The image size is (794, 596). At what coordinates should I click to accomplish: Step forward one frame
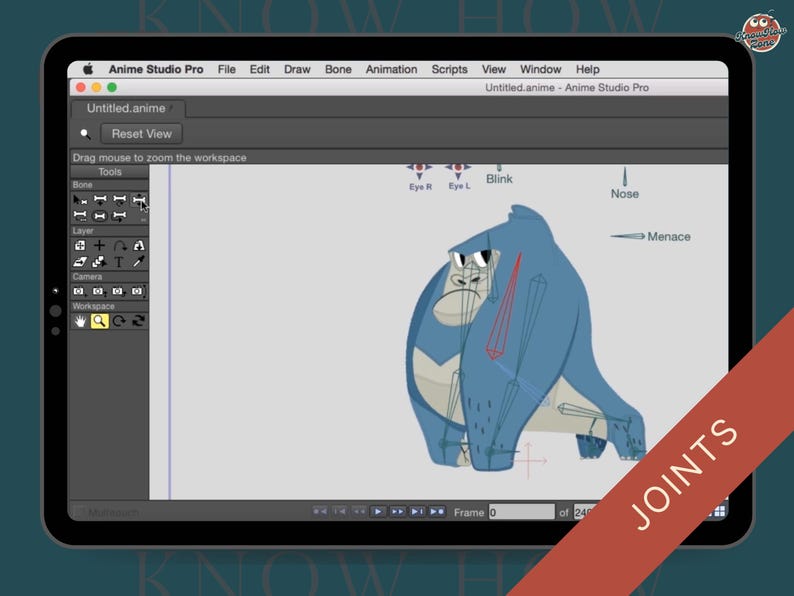[x=417, y=511]
